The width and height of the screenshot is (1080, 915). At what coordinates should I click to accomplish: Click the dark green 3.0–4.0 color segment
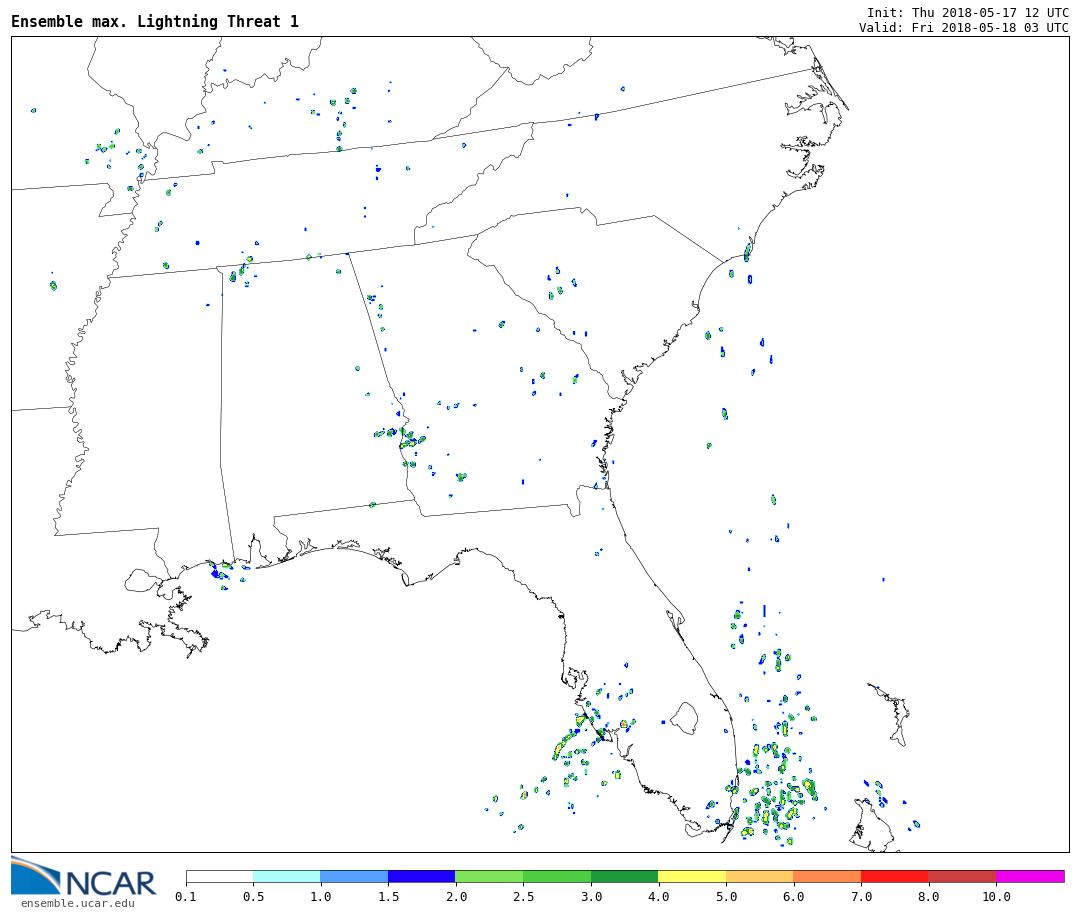[625, 876]
